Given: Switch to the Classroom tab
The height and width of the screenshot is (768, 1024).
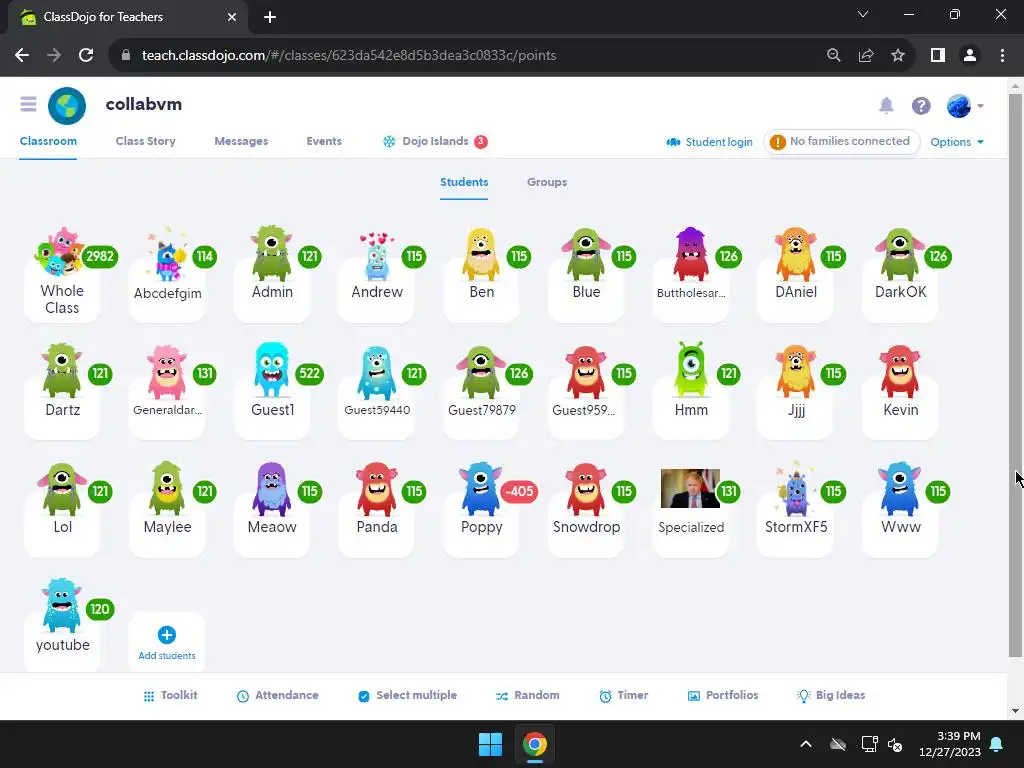Looking at the screenshot, I should [x=48, y=141].
